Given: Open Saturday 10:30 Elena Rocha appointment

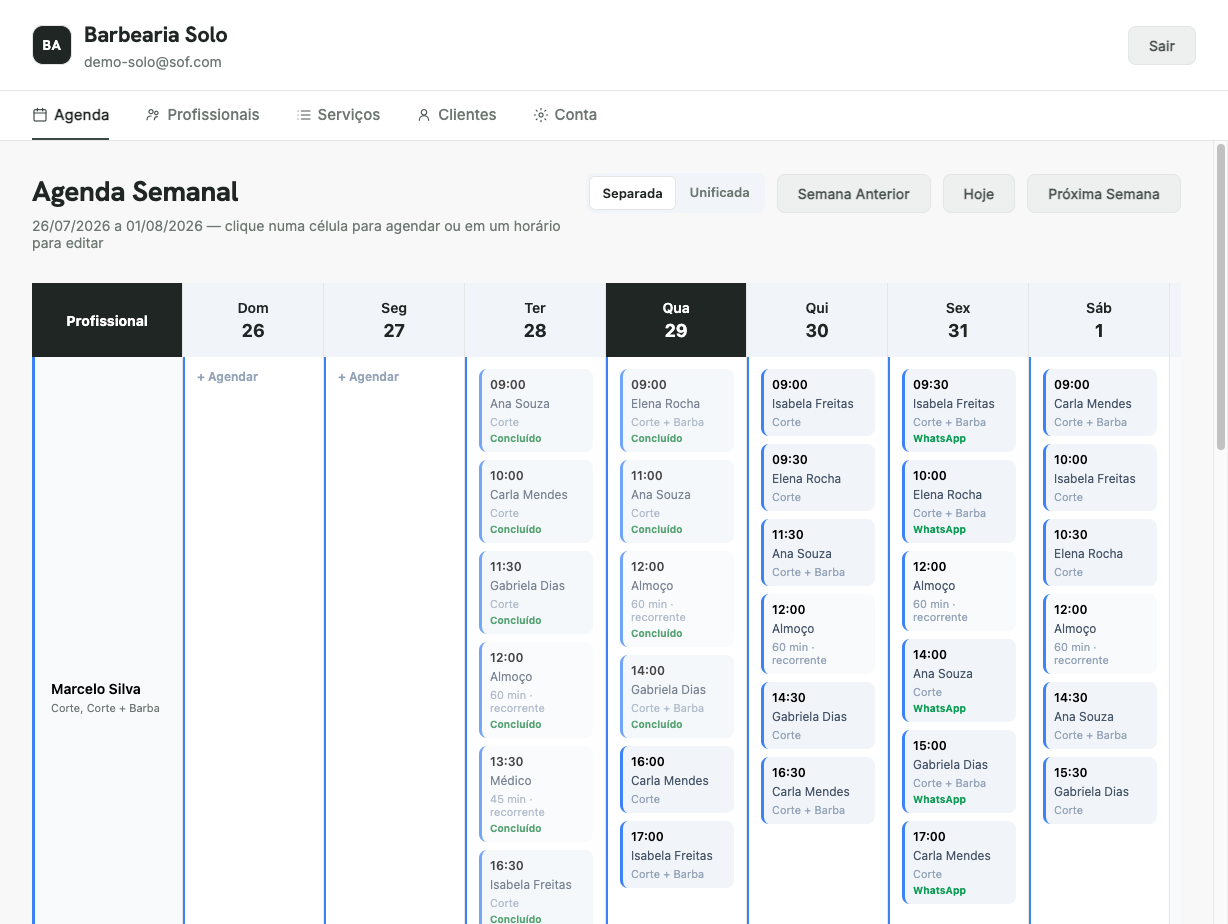Looking at the screenshot, I should pos(1100,553).
